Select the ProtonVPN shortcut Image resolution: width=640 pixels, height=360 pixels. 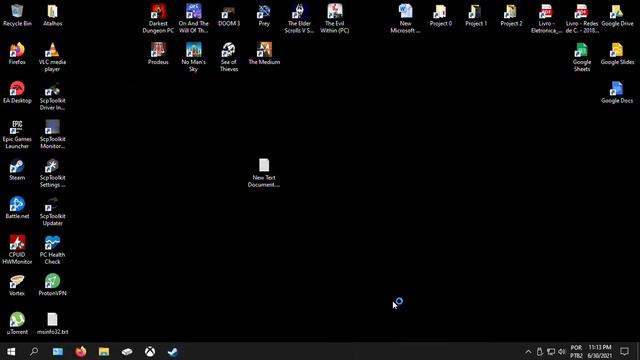point(52,285)
